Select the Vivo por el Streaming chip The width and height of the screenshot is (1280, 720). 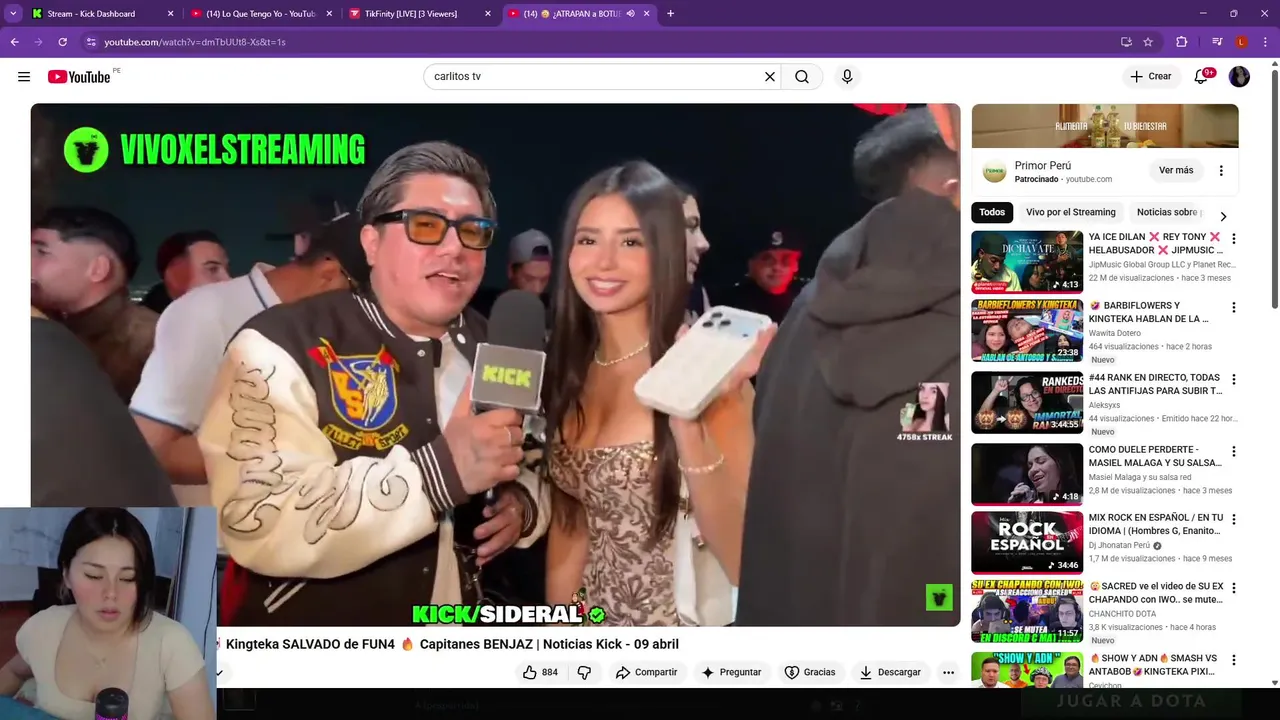coord(1070,212)
